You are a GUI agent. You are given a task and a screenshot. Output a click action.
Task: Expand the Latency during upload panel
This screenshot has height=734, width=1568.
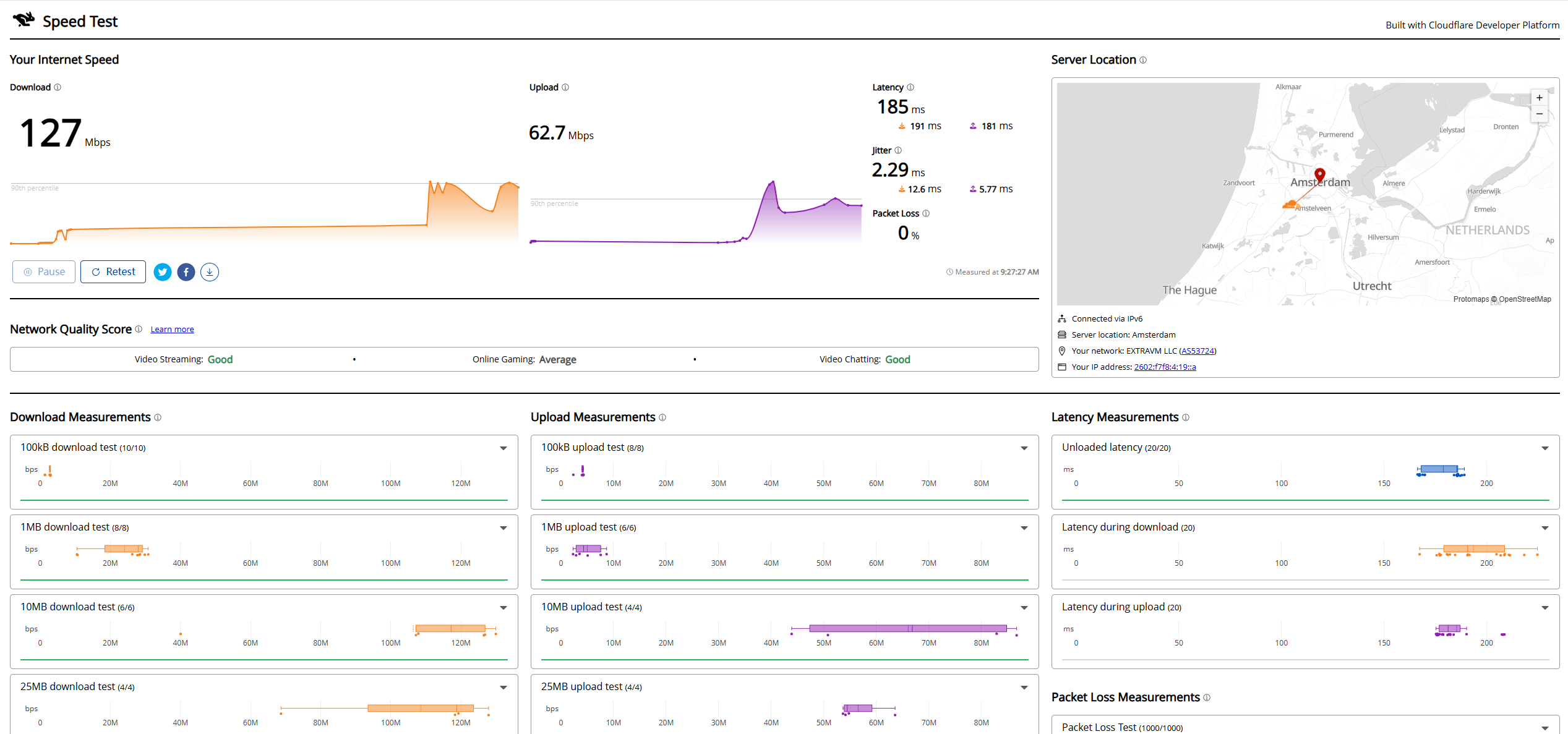click(x=1545, y=608)
